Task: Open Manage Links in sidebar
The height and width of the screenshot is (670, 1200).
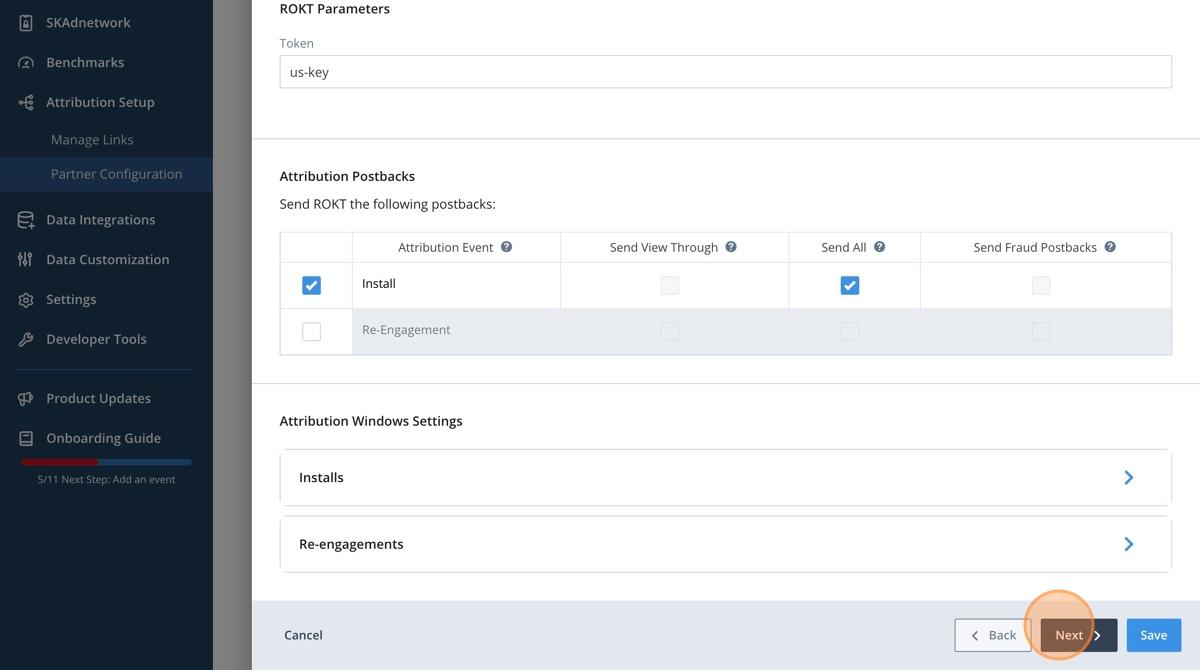Action: [92, 140]
